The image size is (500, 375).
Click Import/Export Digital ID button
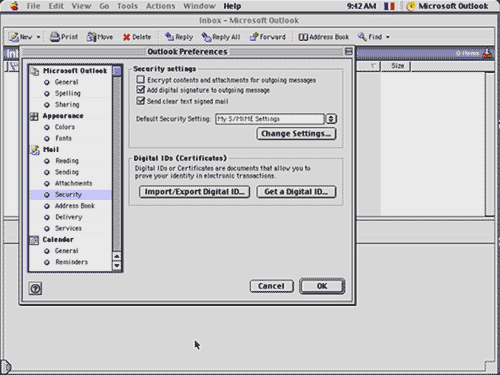[194, 192]
